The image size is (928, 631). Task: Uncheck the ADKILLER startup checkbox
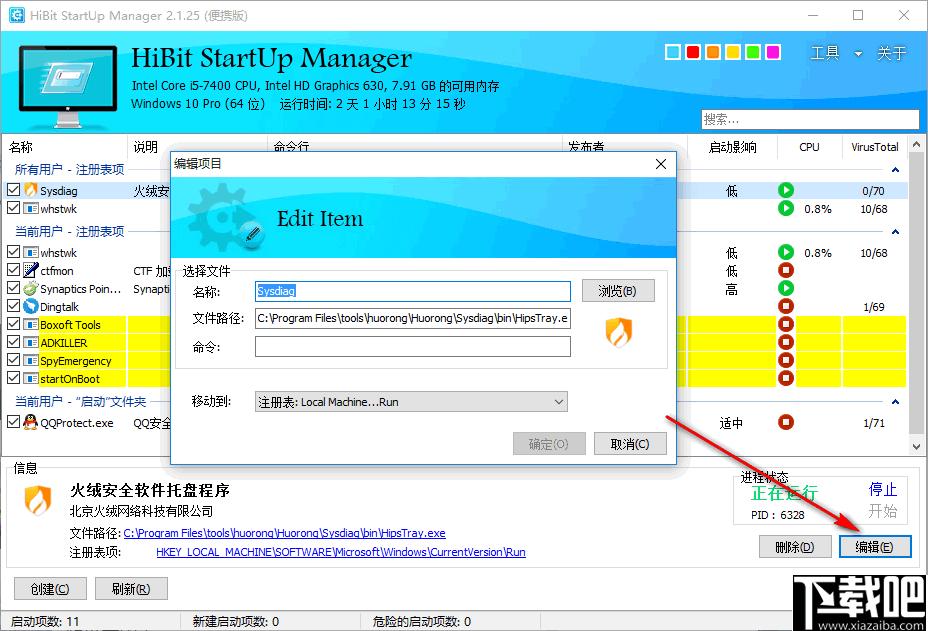(14, 342)
